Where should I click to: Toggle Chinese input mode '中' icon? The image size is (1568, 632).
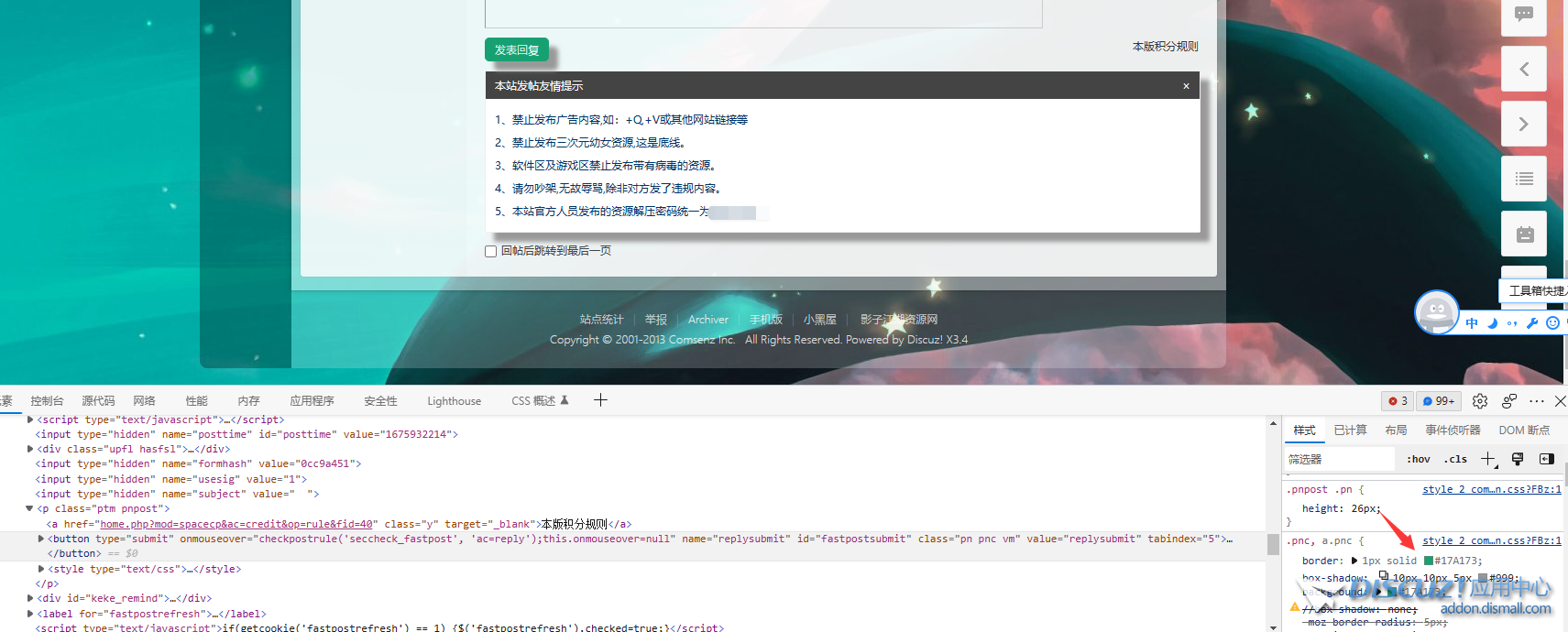(1472, 323)
